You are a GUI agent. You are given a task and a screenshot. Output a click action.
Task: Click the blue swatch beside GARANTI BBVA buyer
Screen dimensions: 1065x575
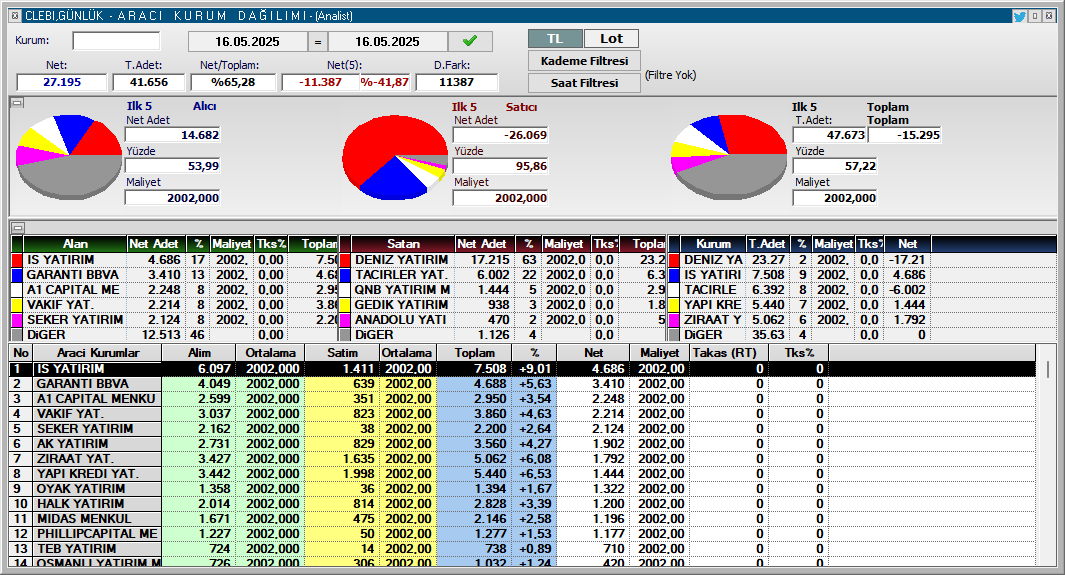[18, 275]
